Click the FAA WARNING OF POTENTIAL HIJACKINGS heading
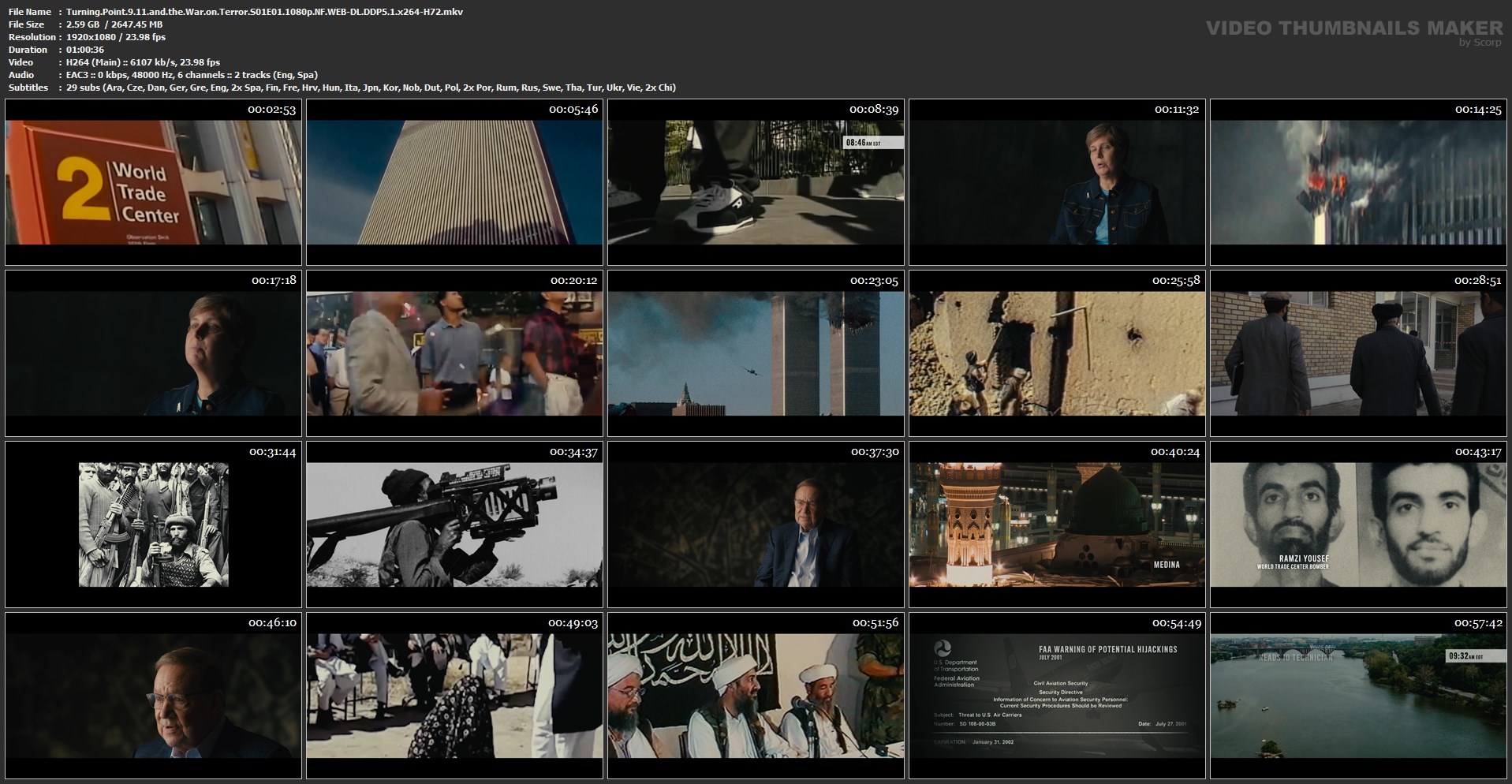This screenshot has width=1512, height=784. [x=1107, y=649]
